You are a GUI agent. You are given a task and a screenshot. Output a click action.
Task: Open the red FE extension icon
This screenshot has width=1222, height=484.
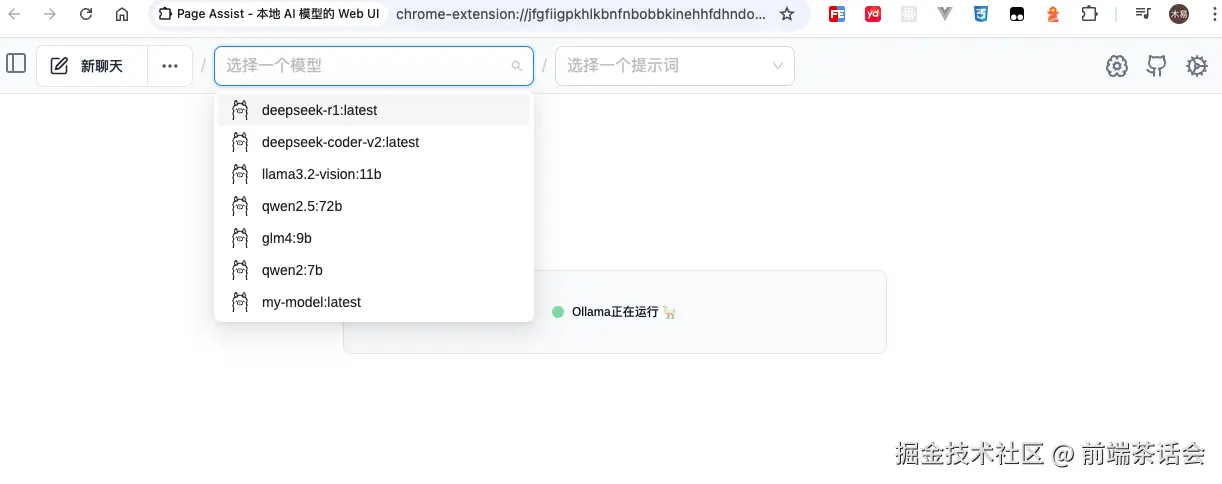(837, 14)
